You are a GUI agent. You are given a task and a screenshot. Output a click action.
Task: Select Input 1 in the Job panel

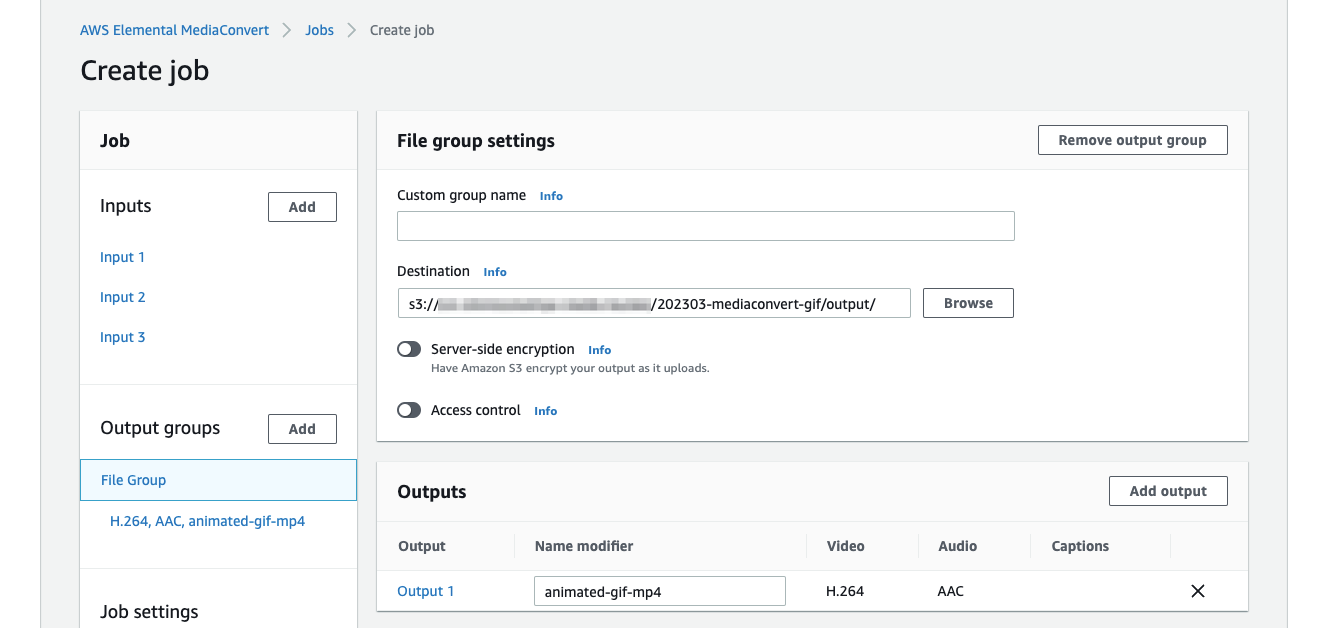(122, 257)
